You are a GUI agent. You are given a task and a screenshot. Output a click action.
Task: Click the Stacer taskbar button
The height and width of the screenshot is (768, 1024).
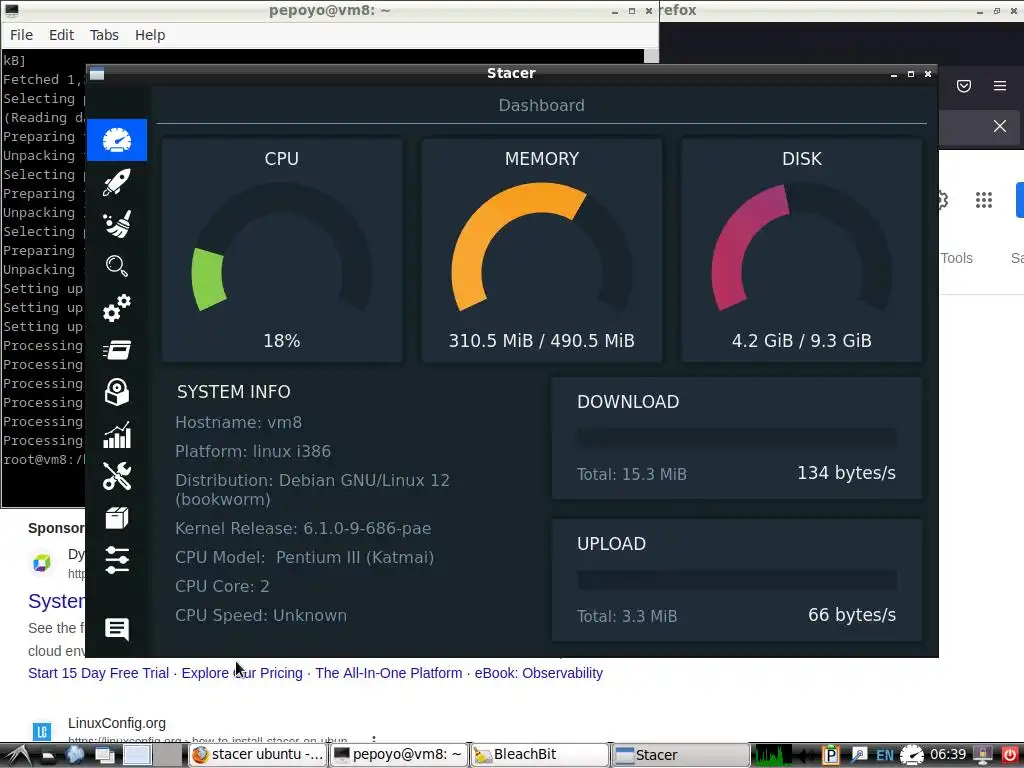coord(680,755)
